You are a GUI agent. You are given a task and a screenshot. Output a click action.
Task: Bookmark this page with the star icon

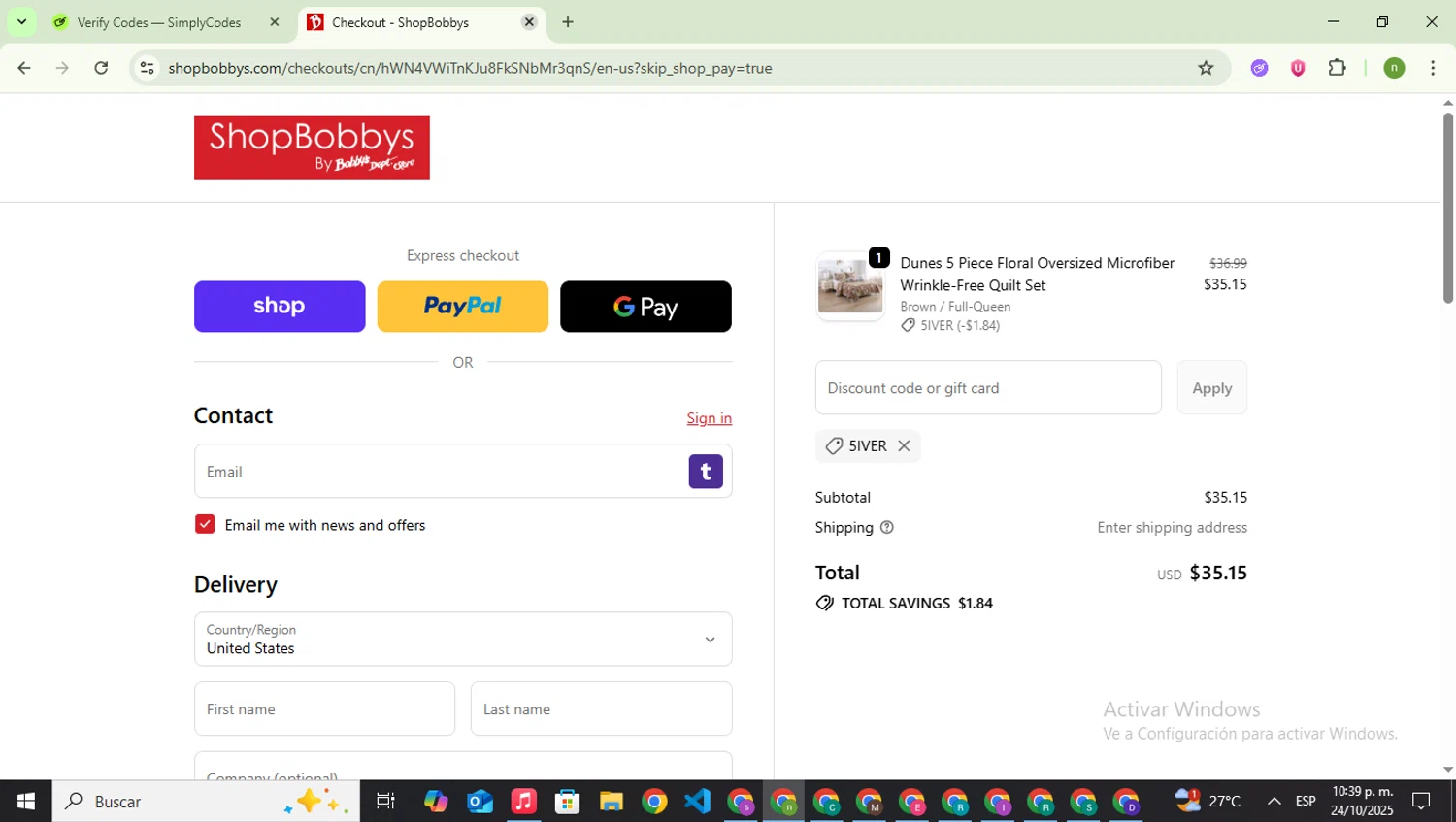click(1206, 68)
